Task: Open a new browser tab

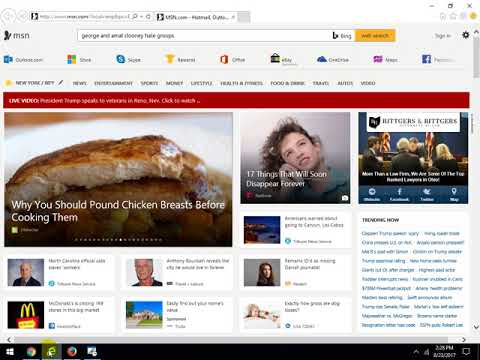Action: 244,17
